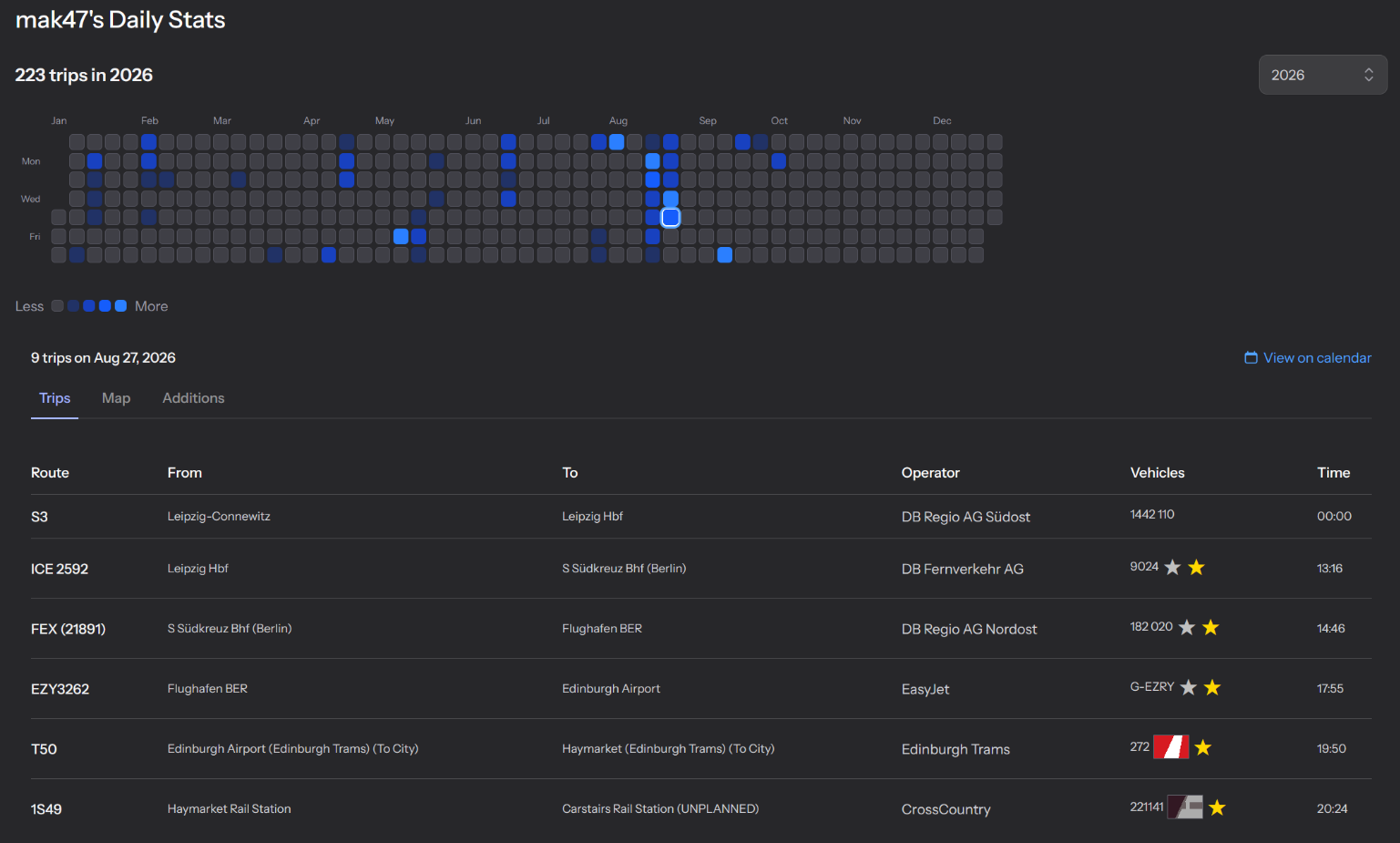Click the 223 trips in 2026 heading
1400x843 pixels.
click(x=84, y=75)
